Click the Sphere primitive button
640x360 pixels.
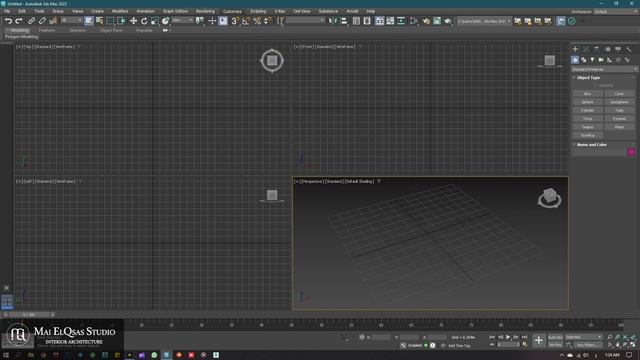pos(587,102)
